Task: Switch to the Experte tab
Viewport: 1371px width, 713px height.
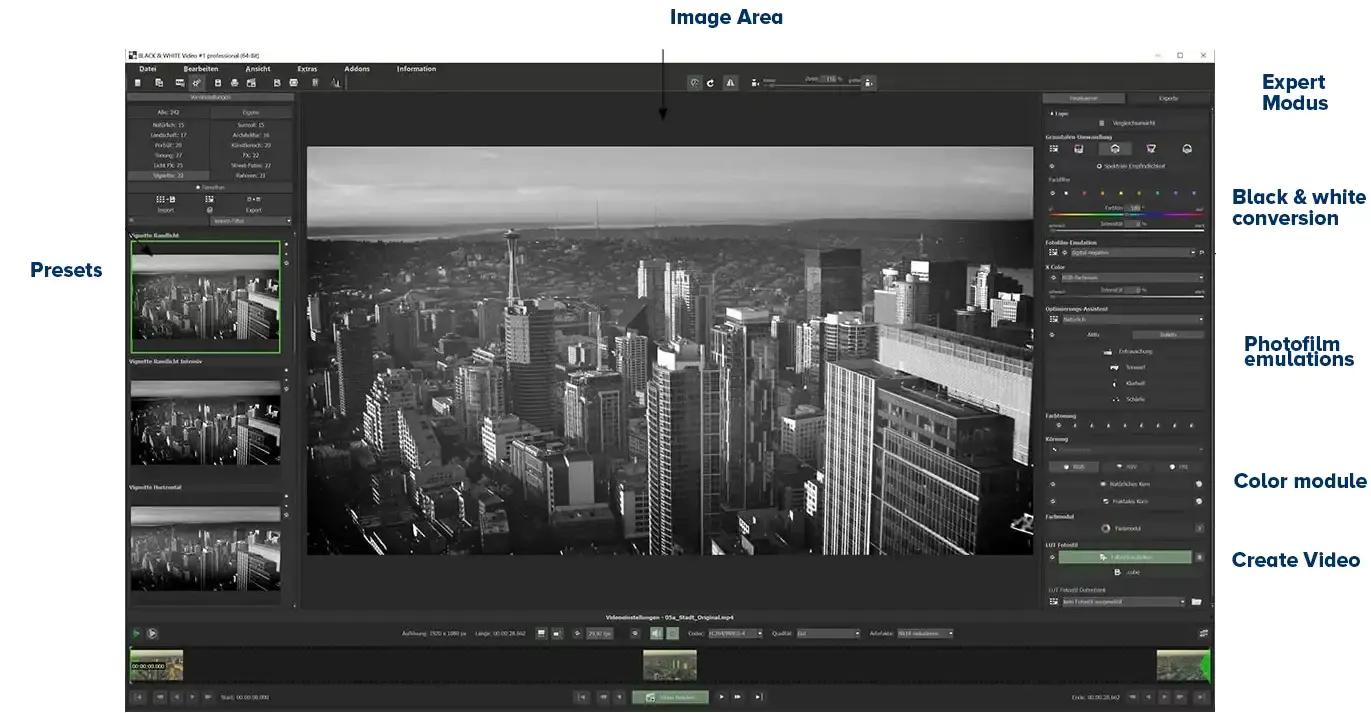Action: pyautogui.click(x=1169, y=97)
